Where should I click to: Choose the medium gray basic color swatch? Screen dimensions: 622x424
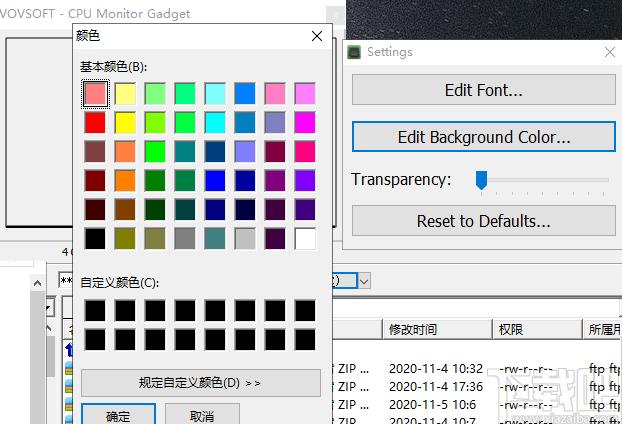(x=185, y=238)
